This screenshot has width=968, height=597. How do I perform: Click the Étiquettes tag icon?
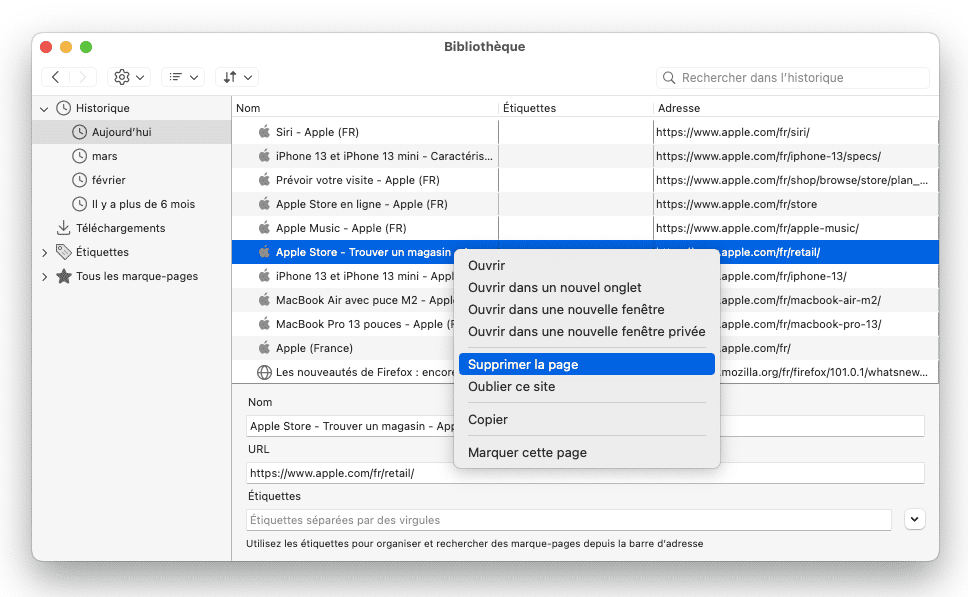(x=64, y=252)
